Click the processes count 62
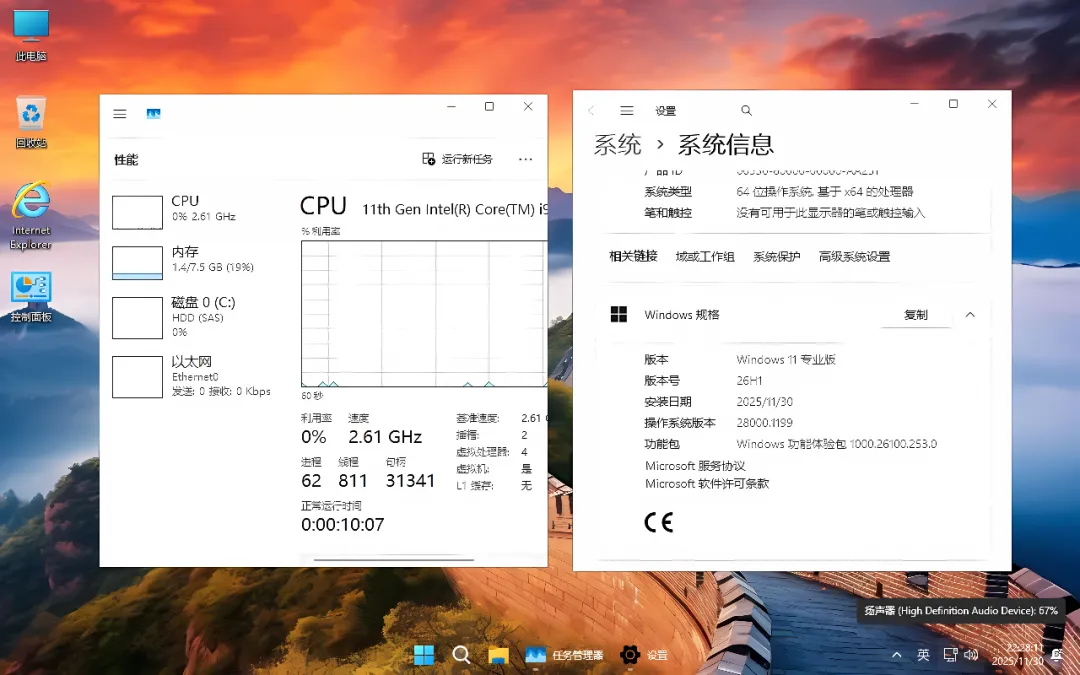Screen dimensions: 1080x675 (311, 481)
